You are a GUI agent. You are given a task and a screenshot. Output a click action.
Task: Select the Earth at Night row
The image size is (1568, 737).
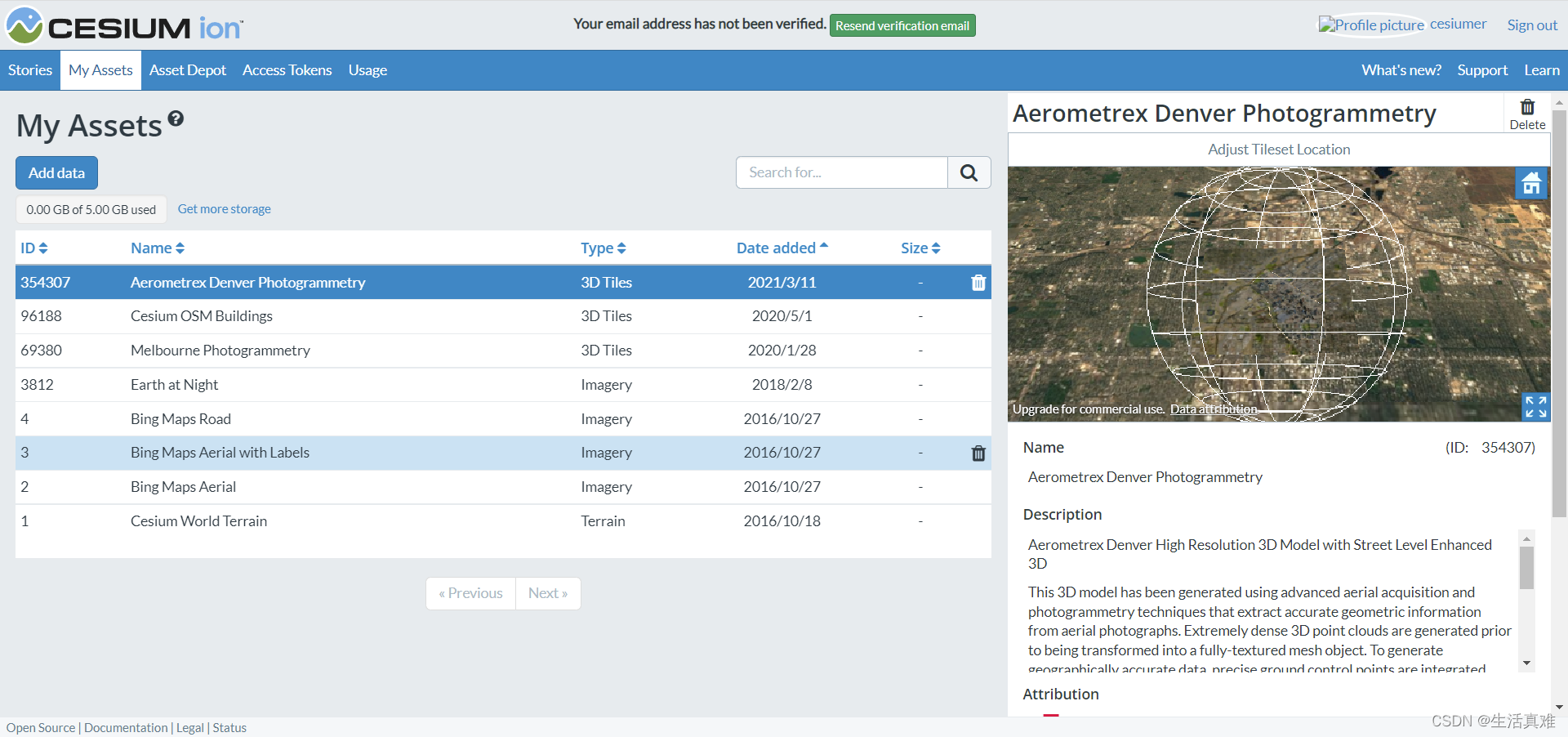pos(503,385)
